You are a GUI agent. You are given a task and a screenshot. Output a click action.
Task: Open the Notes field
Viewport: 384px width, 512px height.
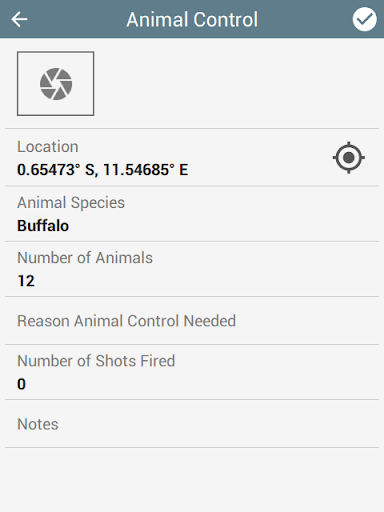(192, 424)
